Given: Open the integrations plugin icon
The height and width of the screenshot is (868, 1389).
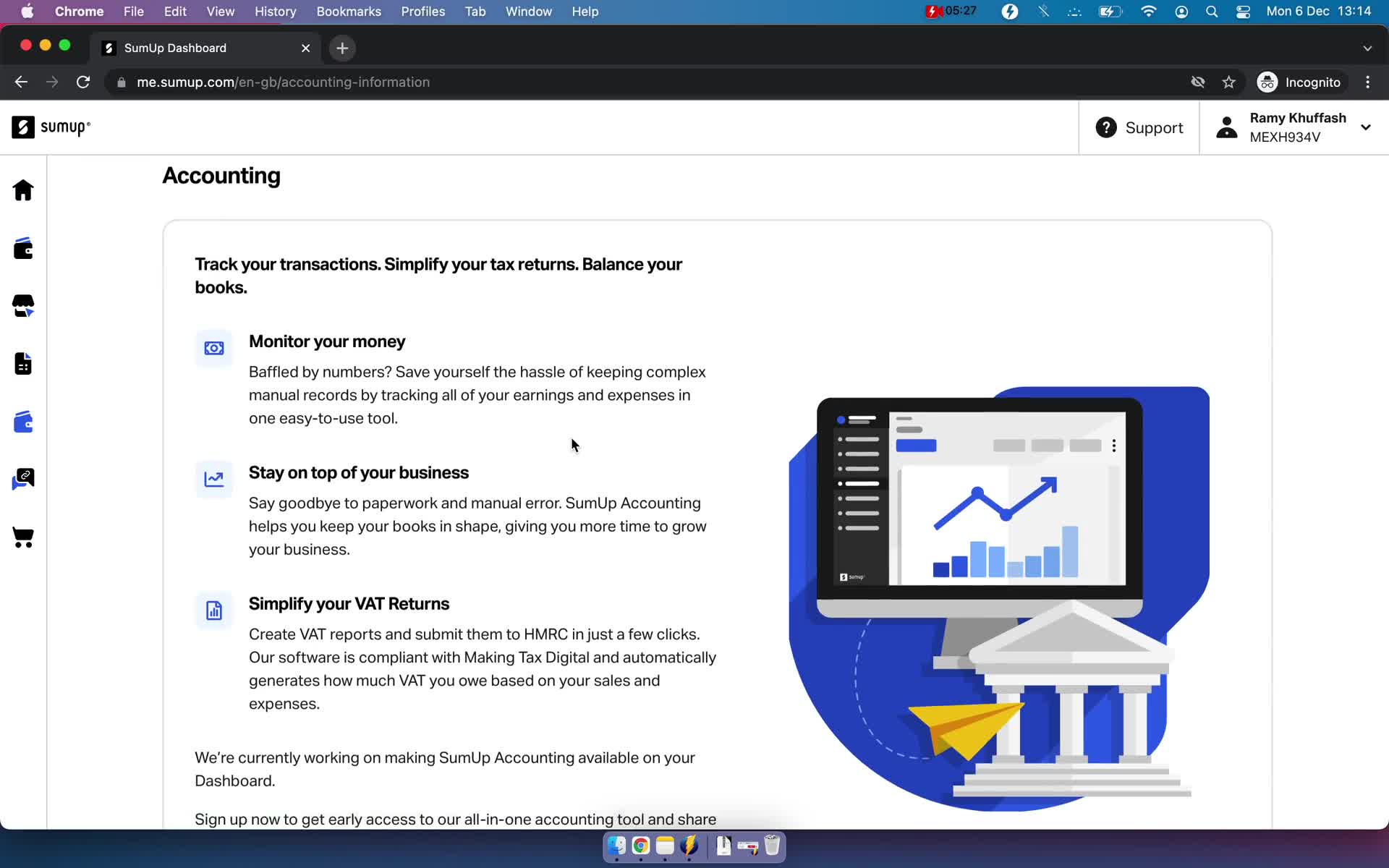Looking at the screenshot, I should pyautogui.click(x=23, y=478).
